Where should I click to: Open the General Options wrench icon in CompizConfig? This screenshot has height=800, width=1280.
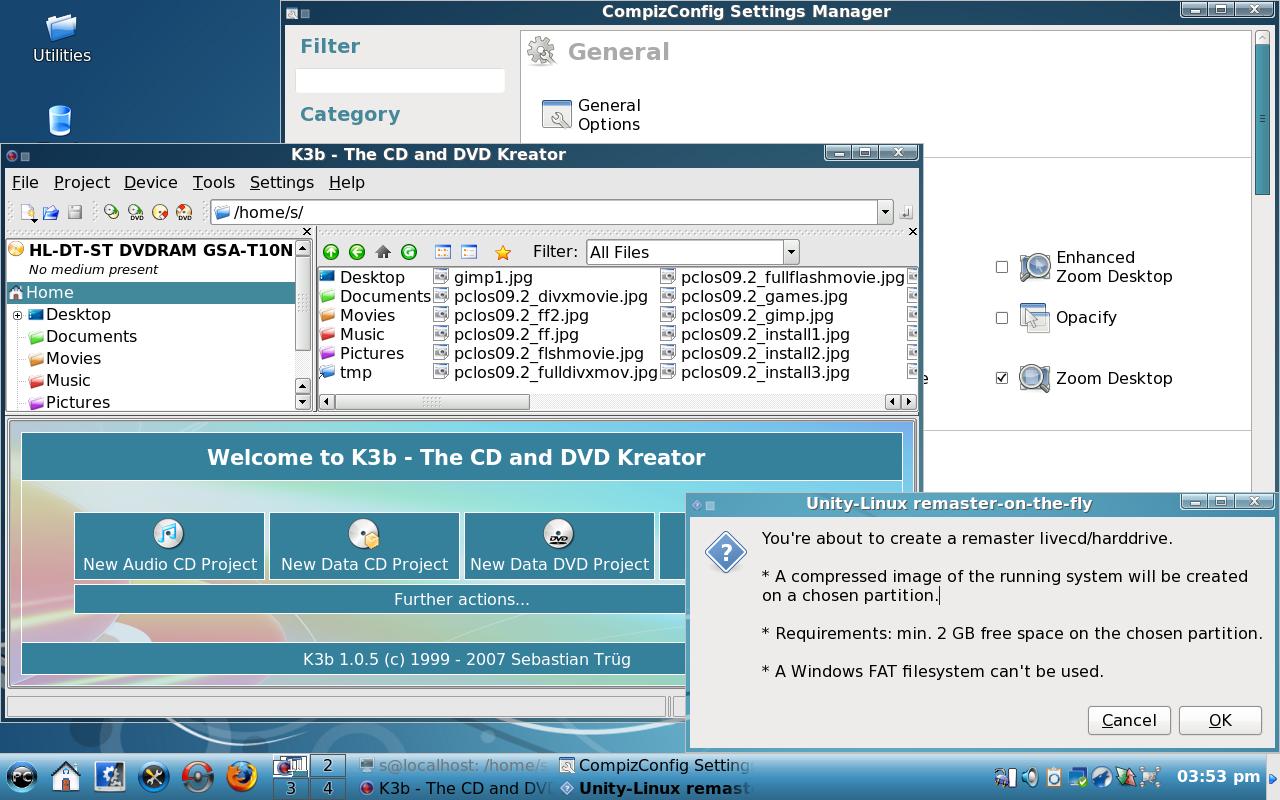pos(556,114)
